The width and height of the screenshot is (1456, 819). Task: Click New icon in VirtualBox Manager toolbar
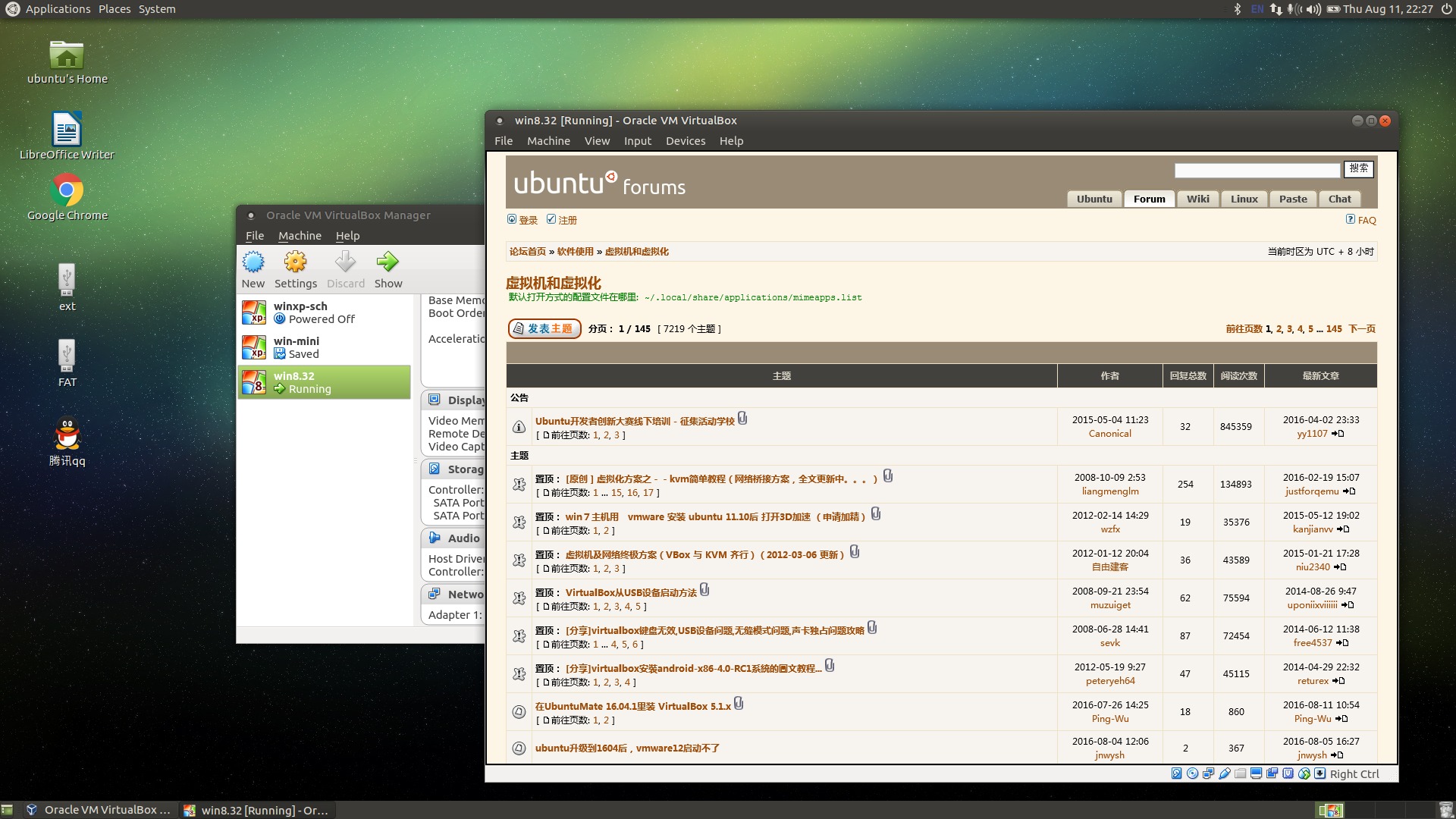point(253,262)
